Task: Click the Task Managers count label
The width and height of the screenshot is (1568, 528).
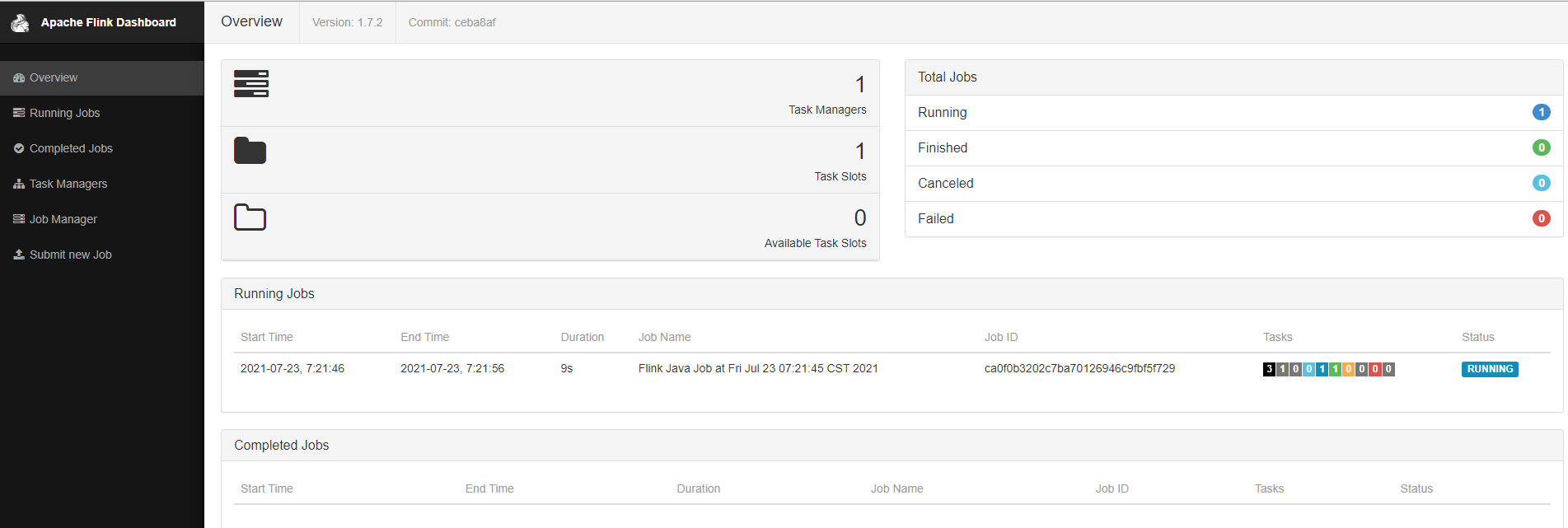Action: 827,110
